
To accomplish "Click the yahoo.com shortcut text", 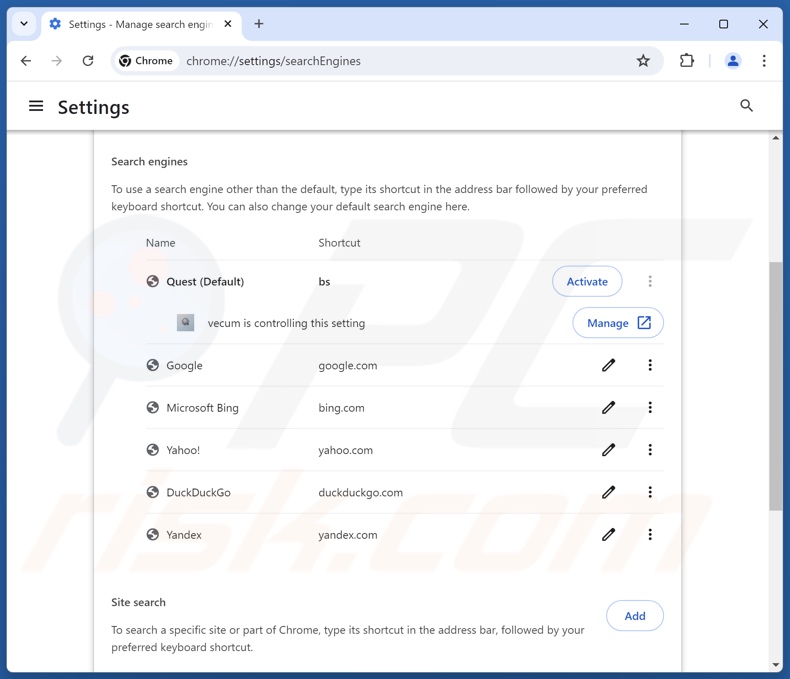I will pos(346,450).
